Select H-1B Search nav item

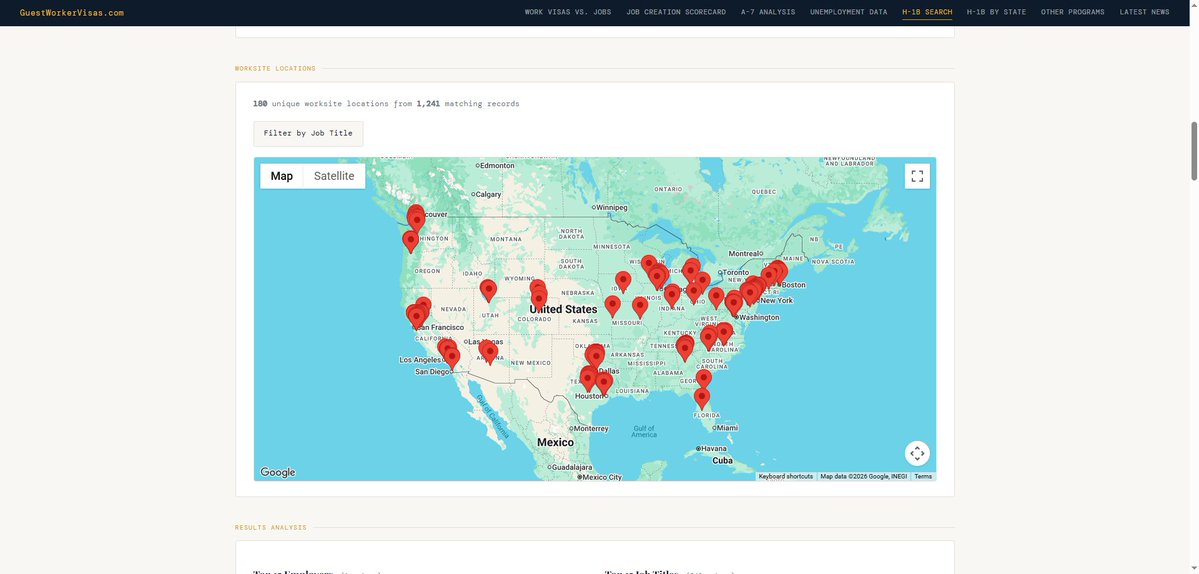click(x=927, y=12)
